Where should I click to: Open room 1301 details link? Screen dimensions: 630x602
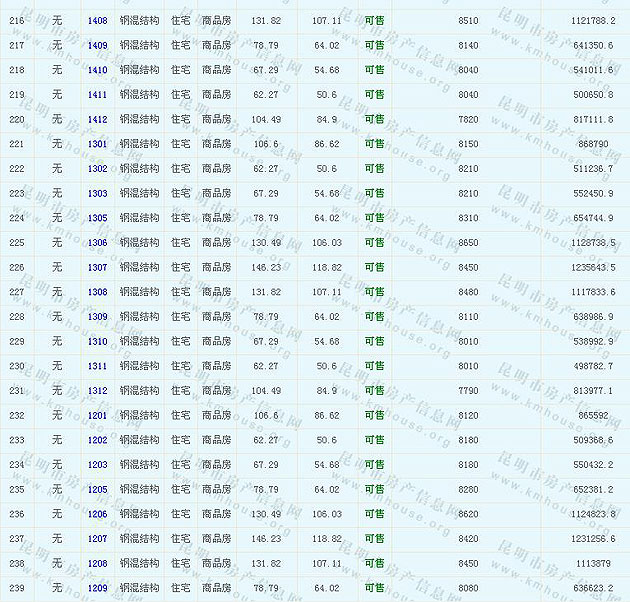[97, 144]
